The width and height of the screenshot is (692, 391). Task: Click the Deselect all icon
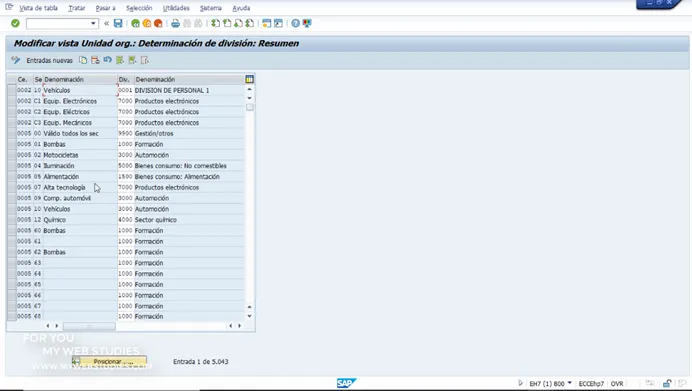(144, 60)
